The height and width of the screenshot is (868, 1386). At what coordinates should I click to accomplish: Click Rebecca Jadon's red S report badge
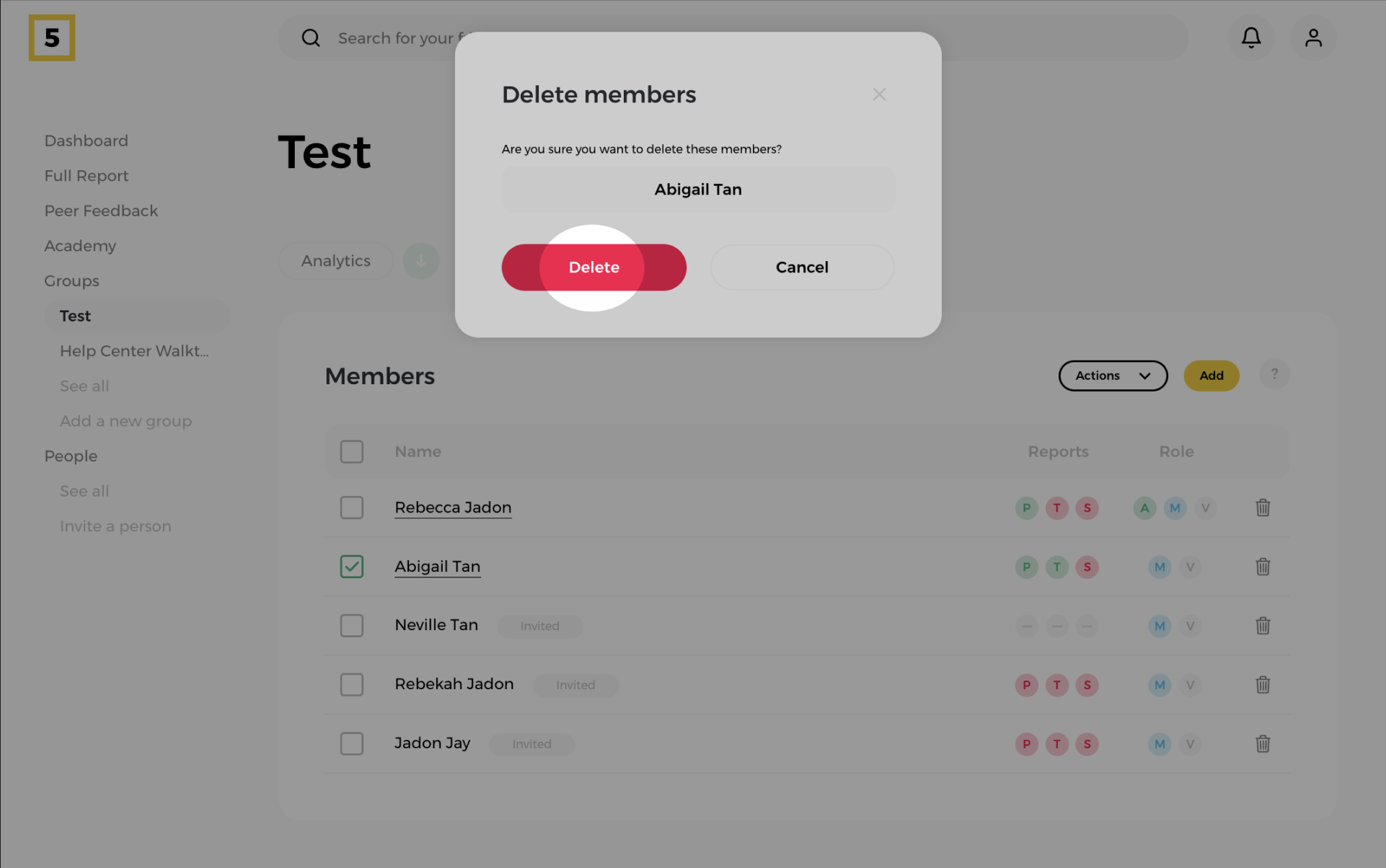[1087, 508]
